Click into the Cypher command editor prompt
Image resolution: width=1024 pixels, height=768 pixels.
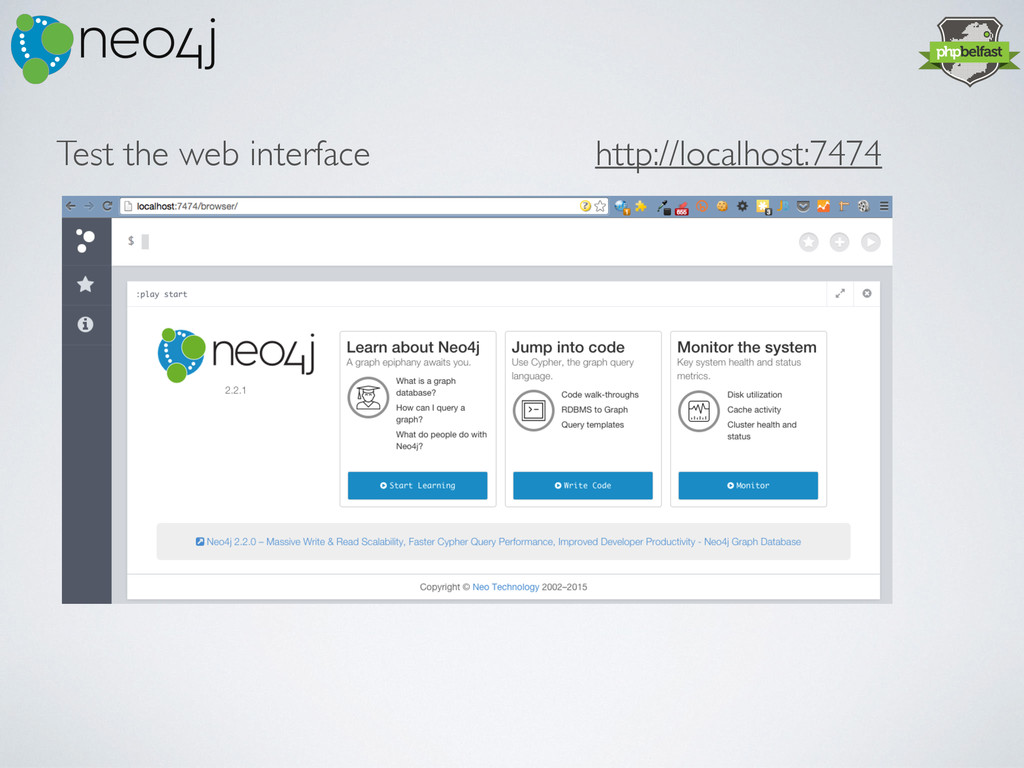[x=457, y=242]
